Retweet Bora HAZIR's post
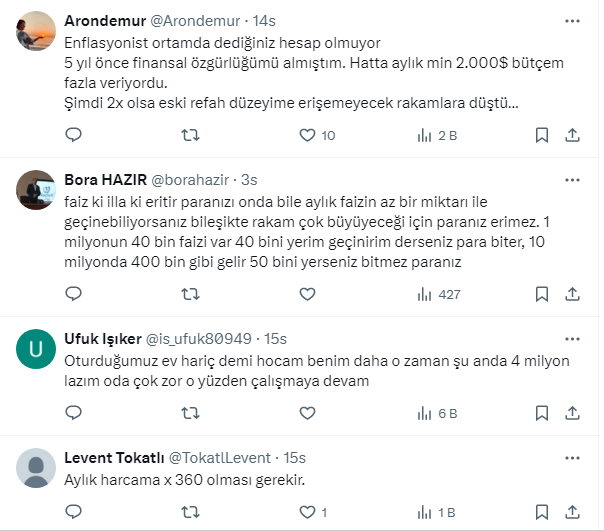Screen dimensions: 604x531 pos(189,294)
